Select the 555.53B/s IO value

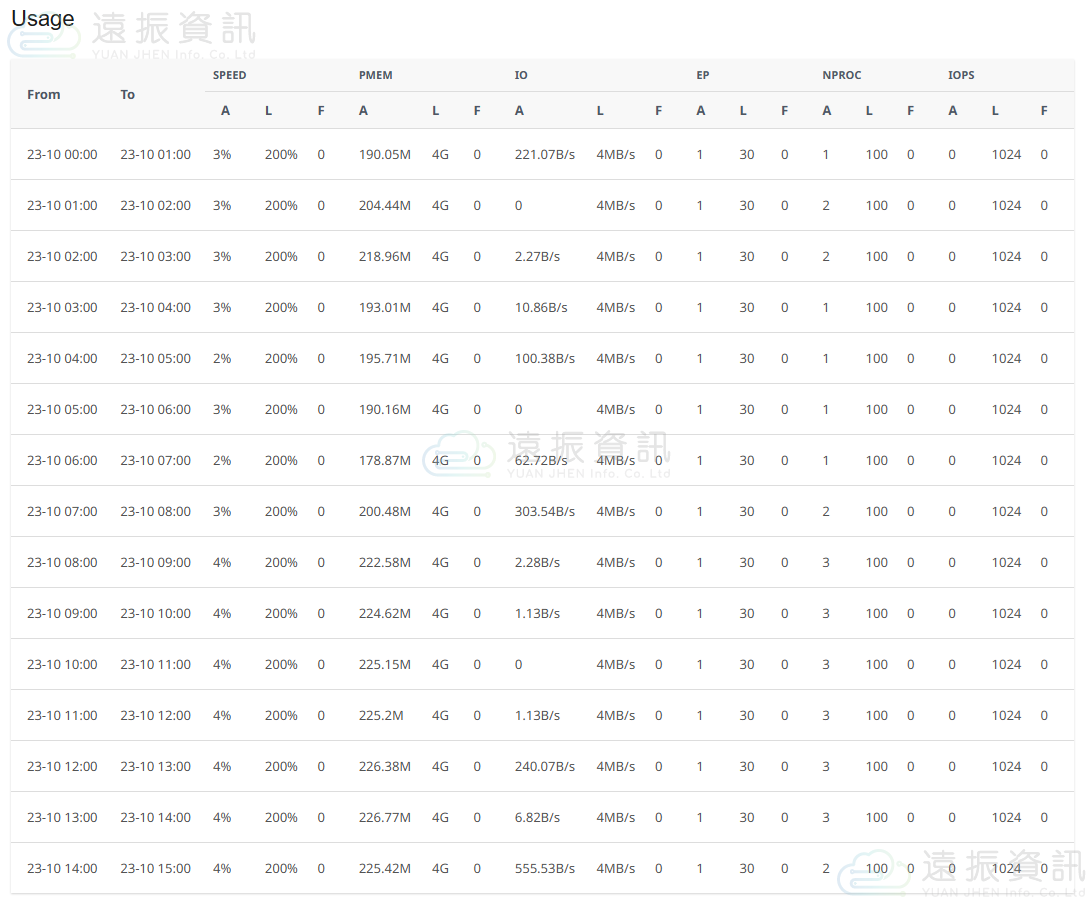point(545,868)
